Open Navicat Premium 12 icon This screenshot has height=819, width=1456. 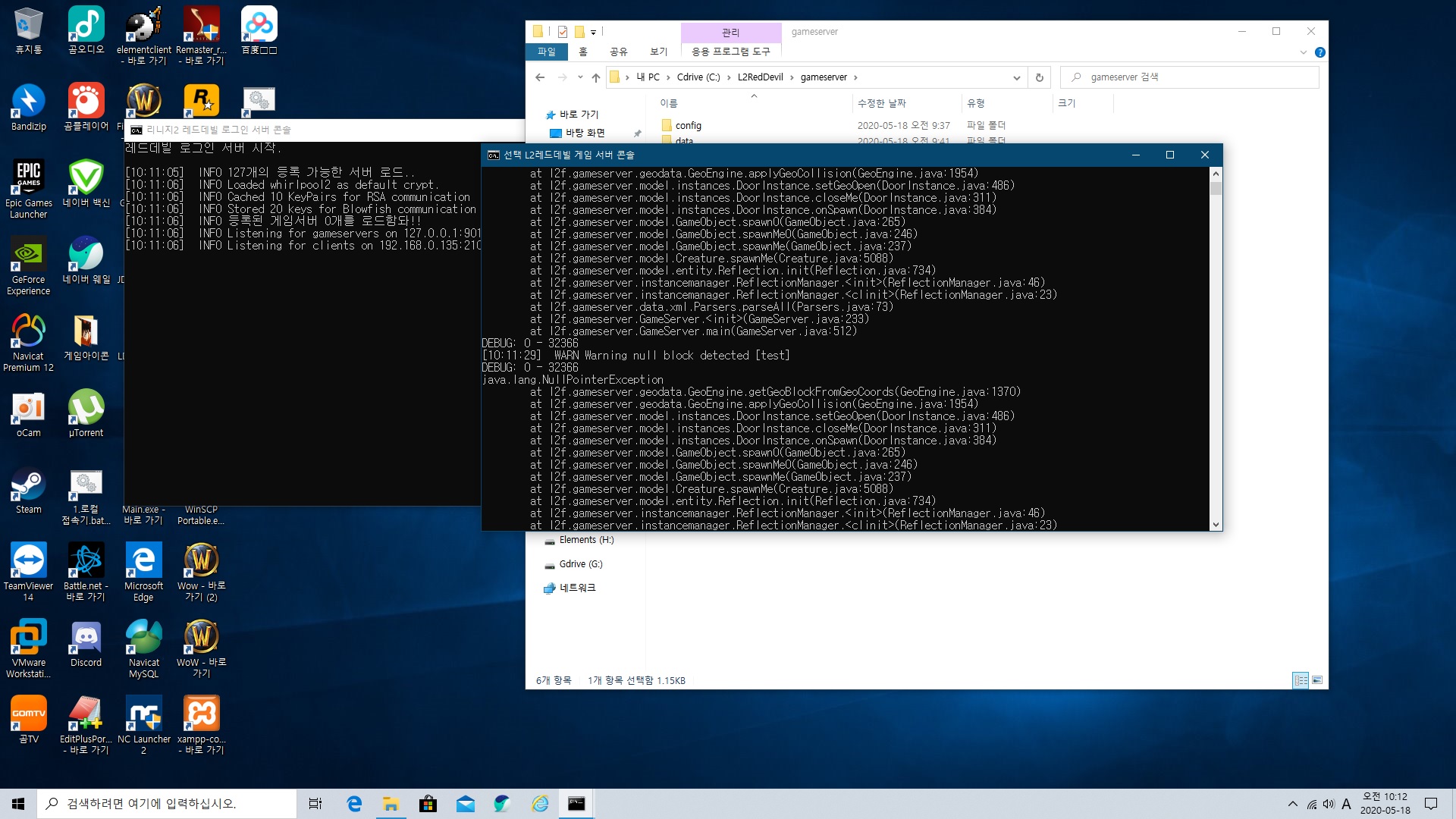[x=28, y=342]
